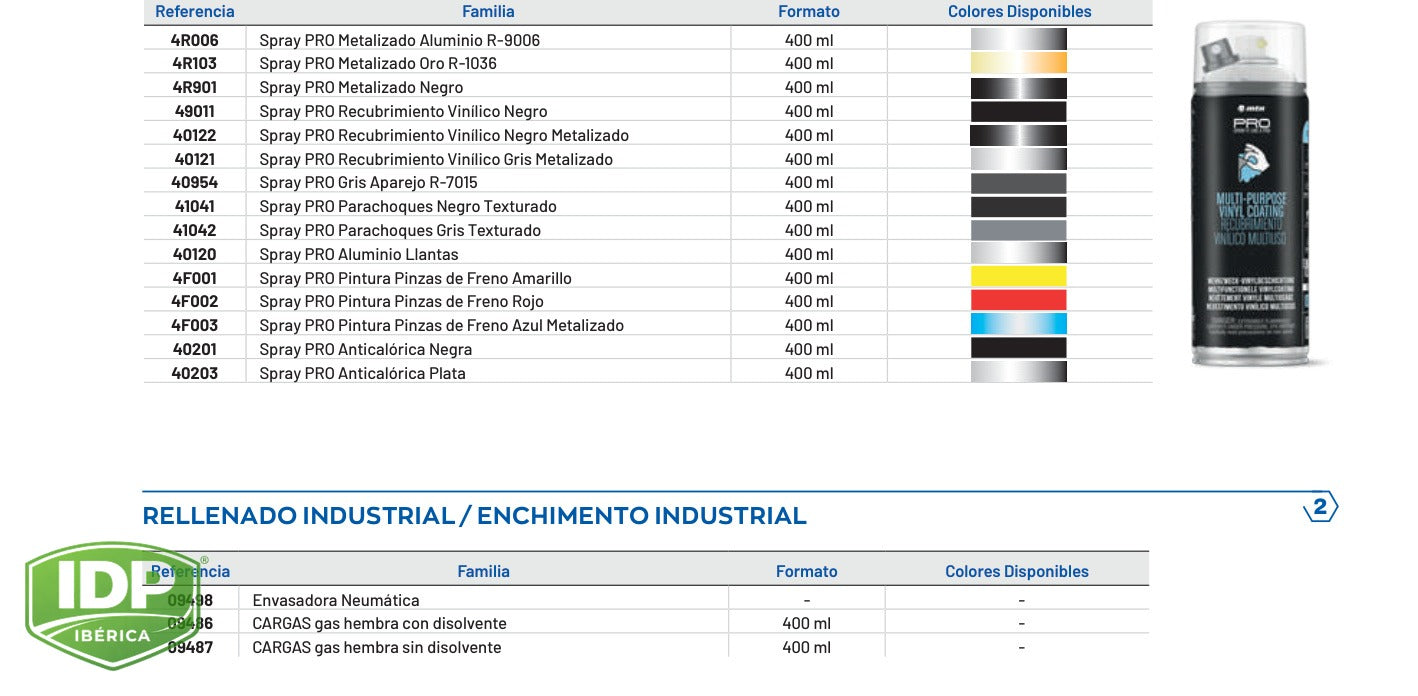Click the Vinílico Negro Metalizado swatch
This screenshot has height=696, width=1418.
pos(1018,135)
